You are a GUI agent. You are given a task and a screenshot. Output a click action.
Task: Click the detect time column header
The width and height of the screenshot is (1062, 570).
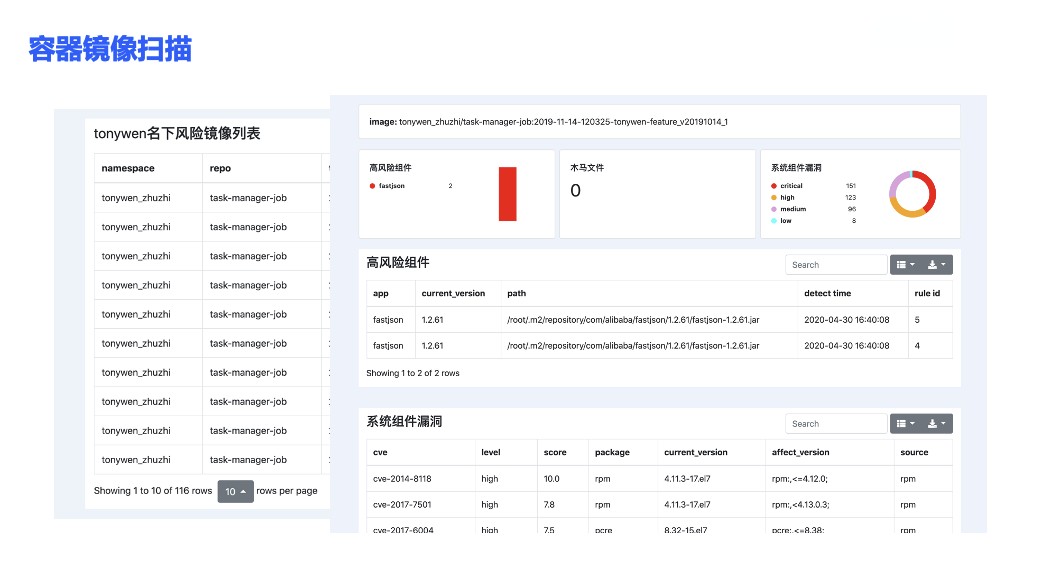827,294
